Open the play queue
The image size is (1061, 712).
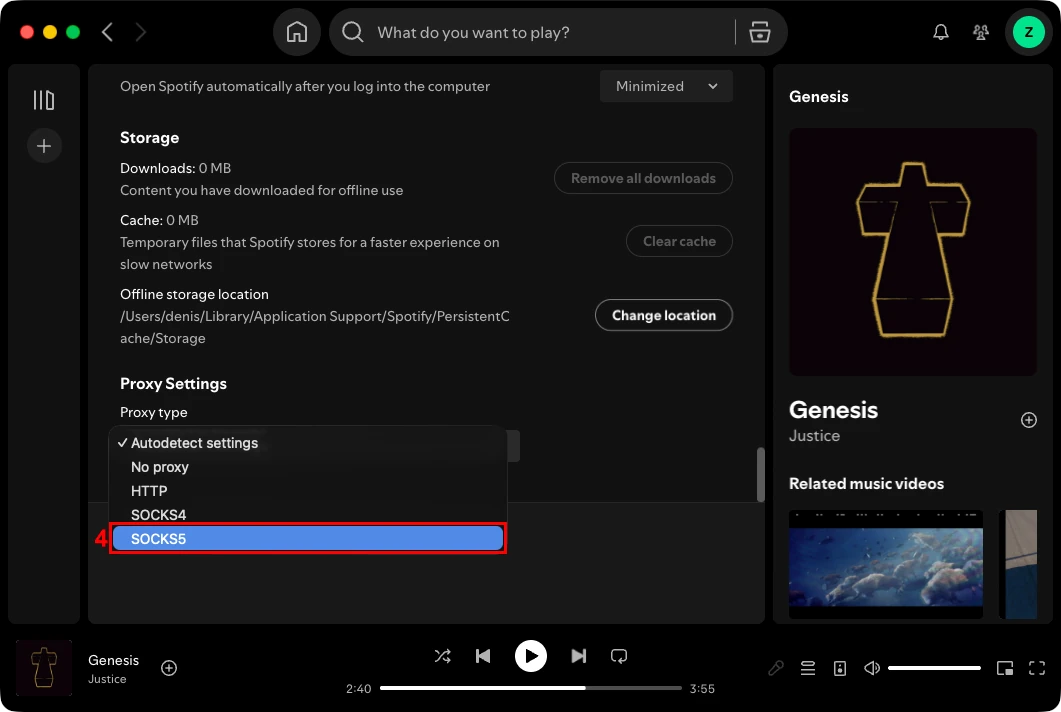(x=808, y=668)
